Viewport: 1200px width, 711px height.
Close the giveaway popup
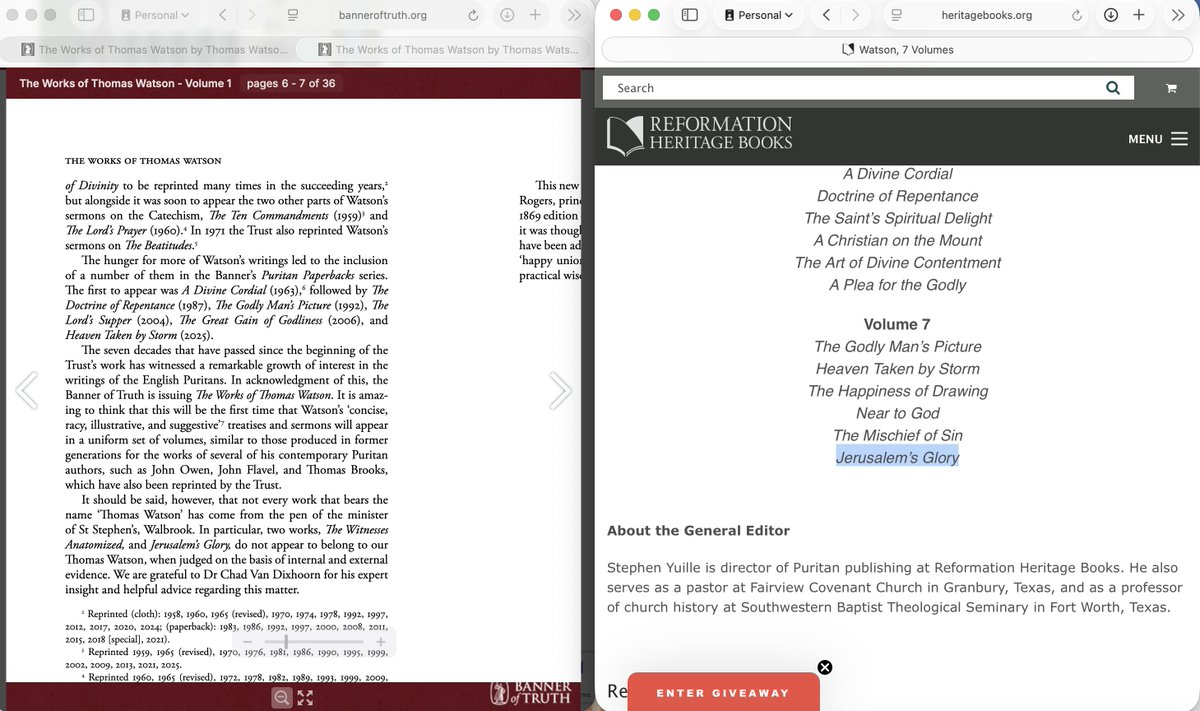click(x=825, y=668)
